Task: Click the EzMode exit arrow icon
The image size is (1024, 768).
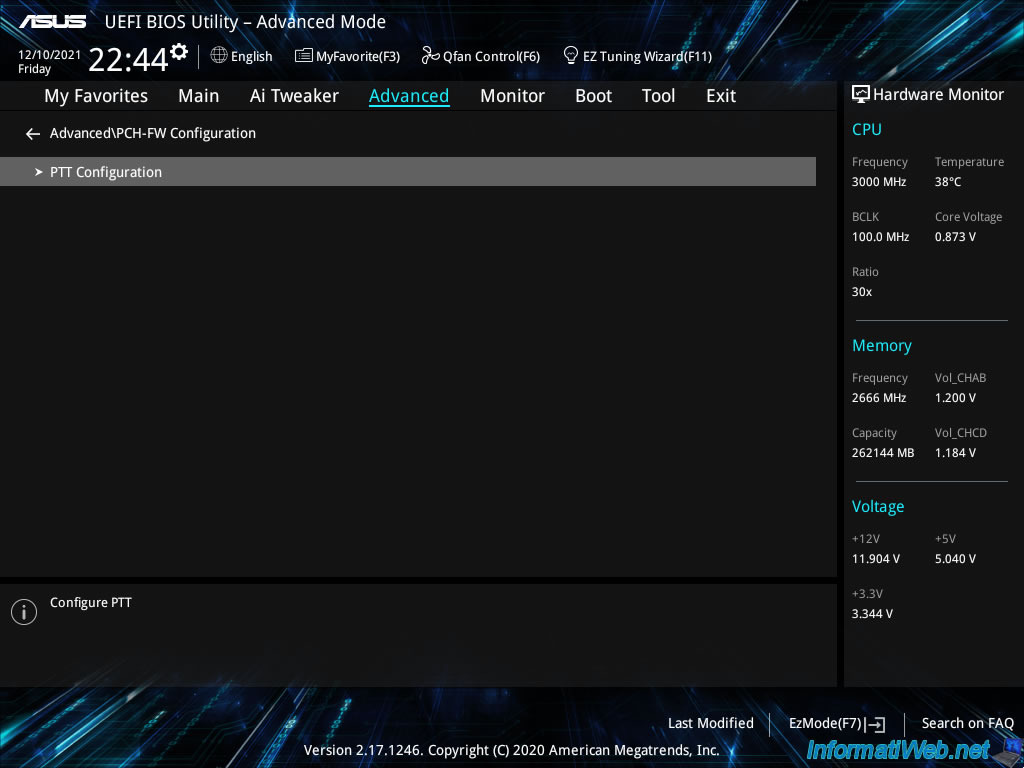Action: [x=876, y=724]
